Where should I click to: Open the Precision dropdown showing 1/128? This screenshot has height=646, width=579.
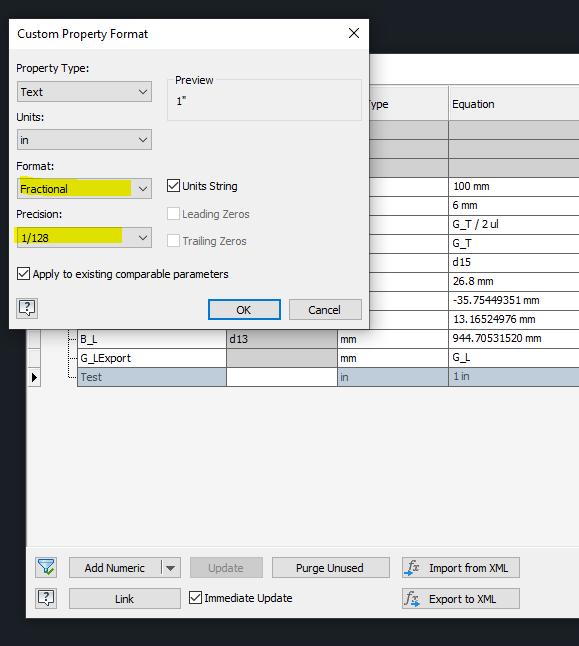coord(84,237)
